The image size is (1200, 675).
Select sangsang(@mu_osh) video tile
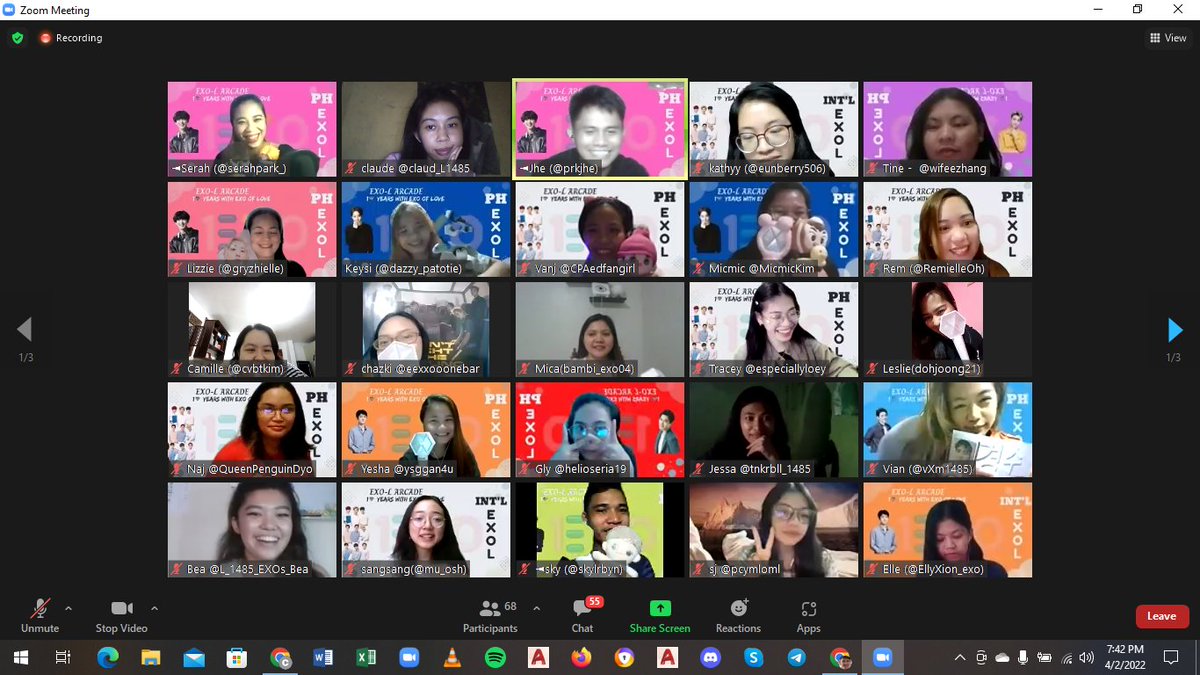pyautogui.click(x=426, y=529)
